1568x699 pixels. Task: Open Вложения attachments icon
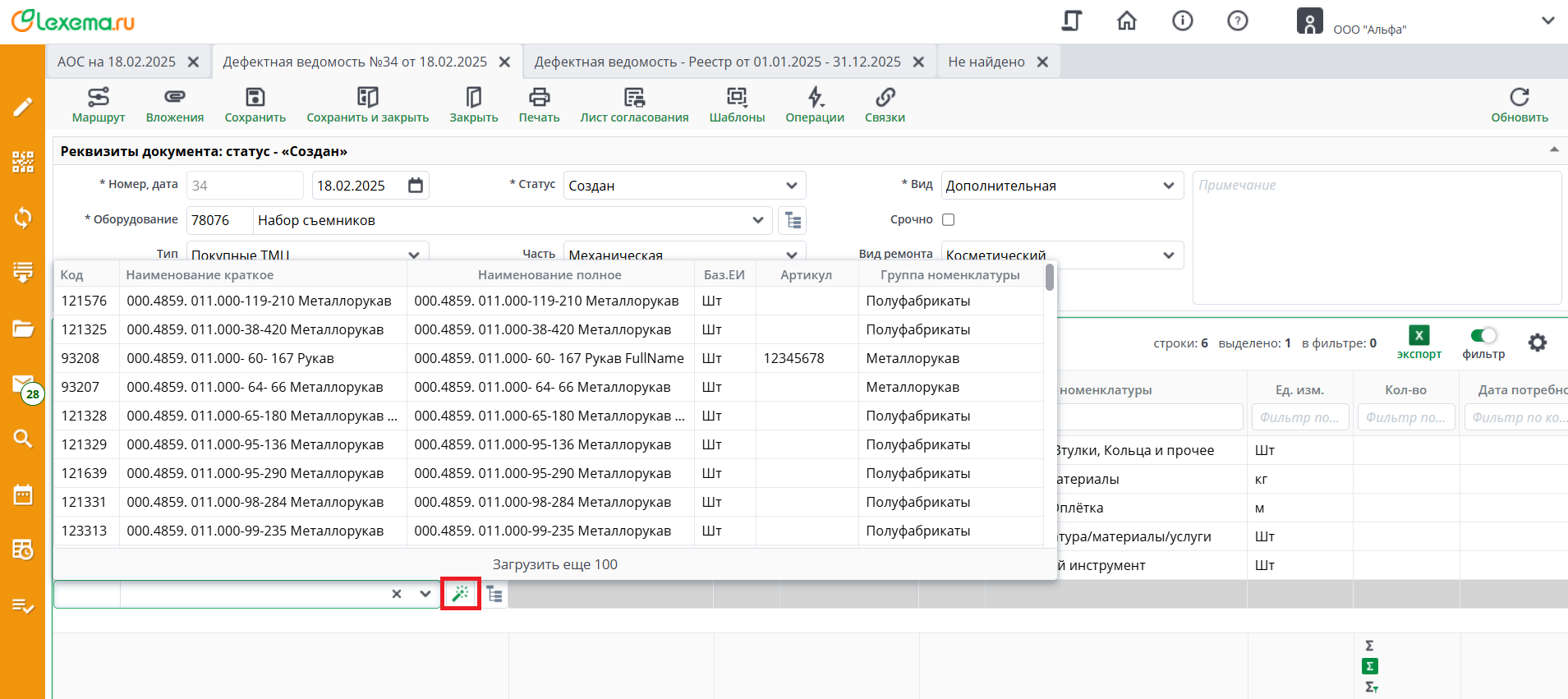(x=174, y=98)
